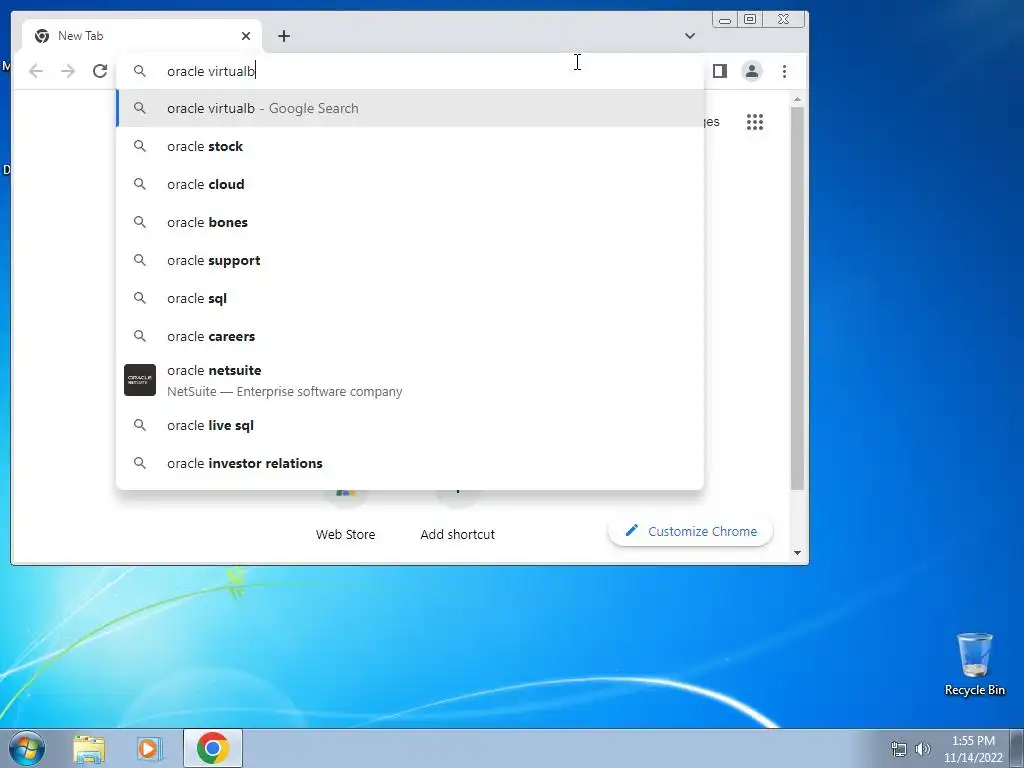Select the 'oracle careers' suggestion

click(x=410, y=336)
